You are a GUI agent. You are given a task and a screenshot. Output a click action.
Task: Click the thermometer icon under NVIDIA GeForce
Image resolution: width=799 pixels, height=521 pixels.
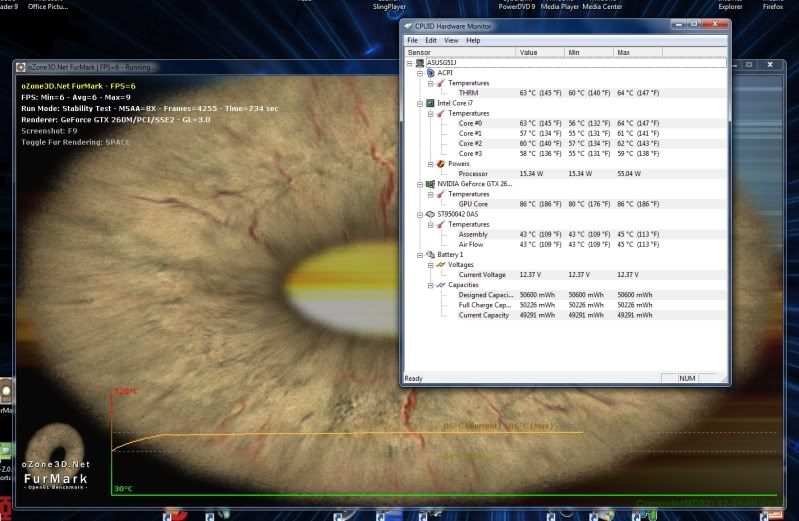point(441,194)
